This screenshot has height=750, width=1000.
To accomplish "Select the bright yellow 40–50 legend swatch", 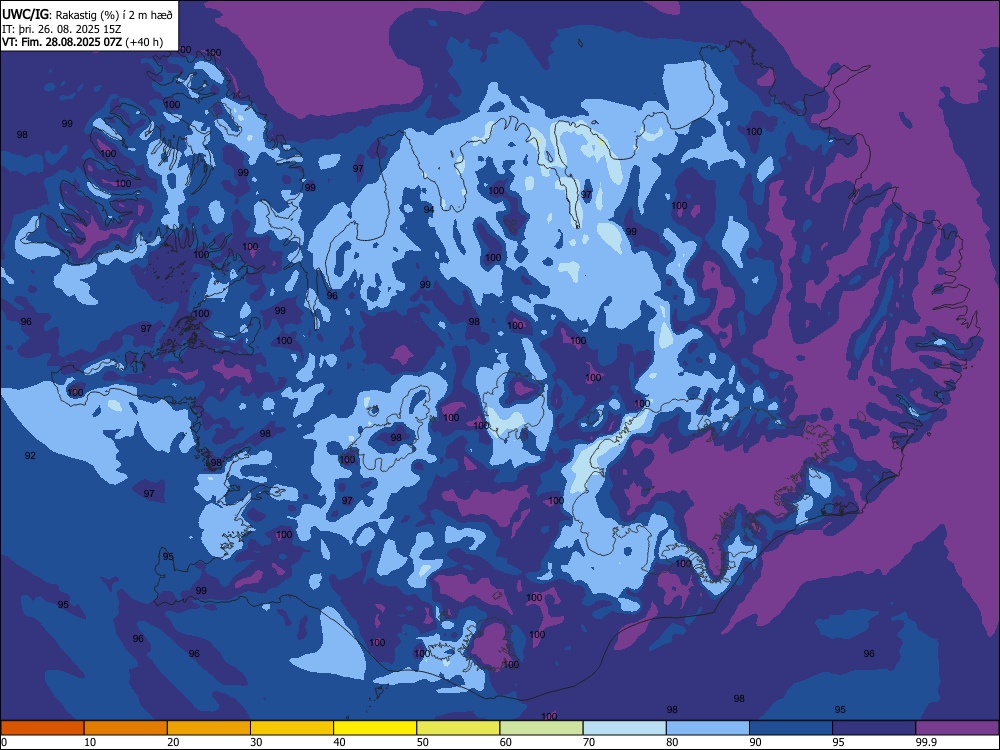I will (375, 728).
